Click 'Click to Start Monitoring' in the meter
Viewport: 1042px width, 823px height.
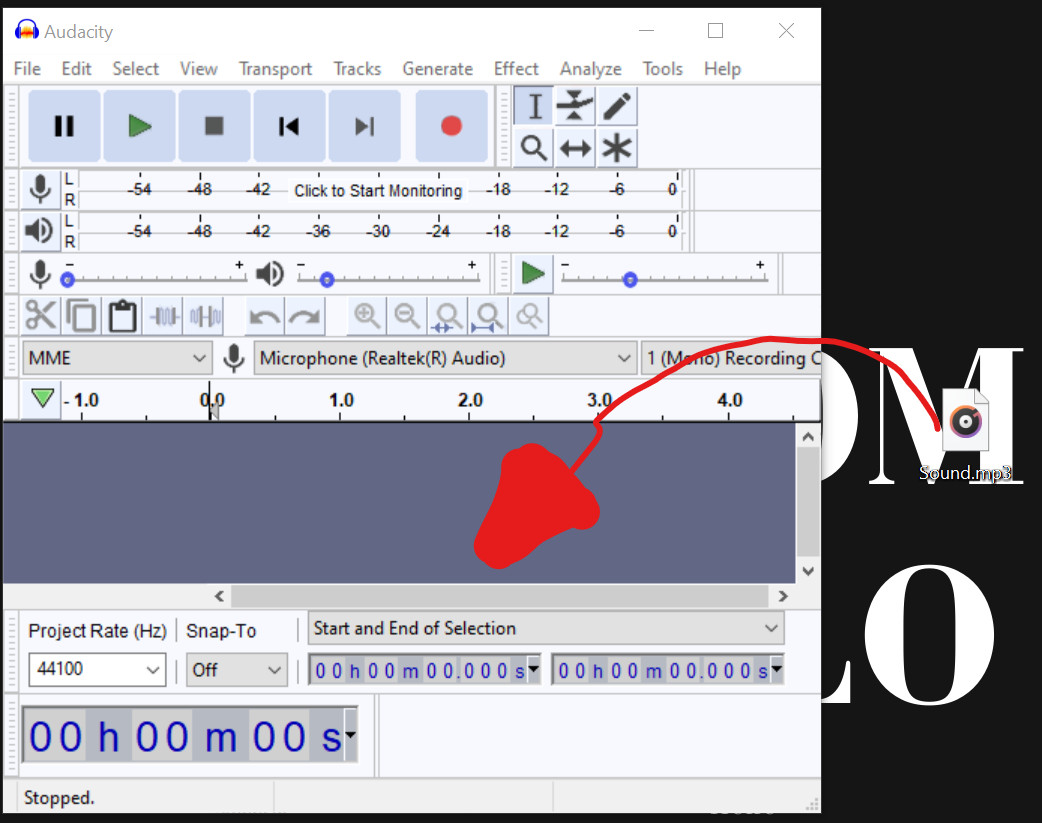click(x=378, y=190)
